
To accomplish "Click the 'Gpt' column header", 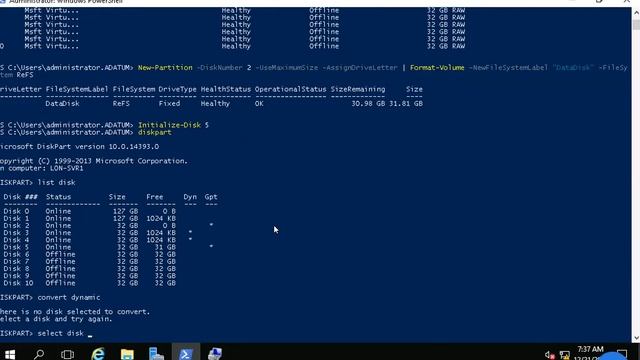I will point(211,197).
